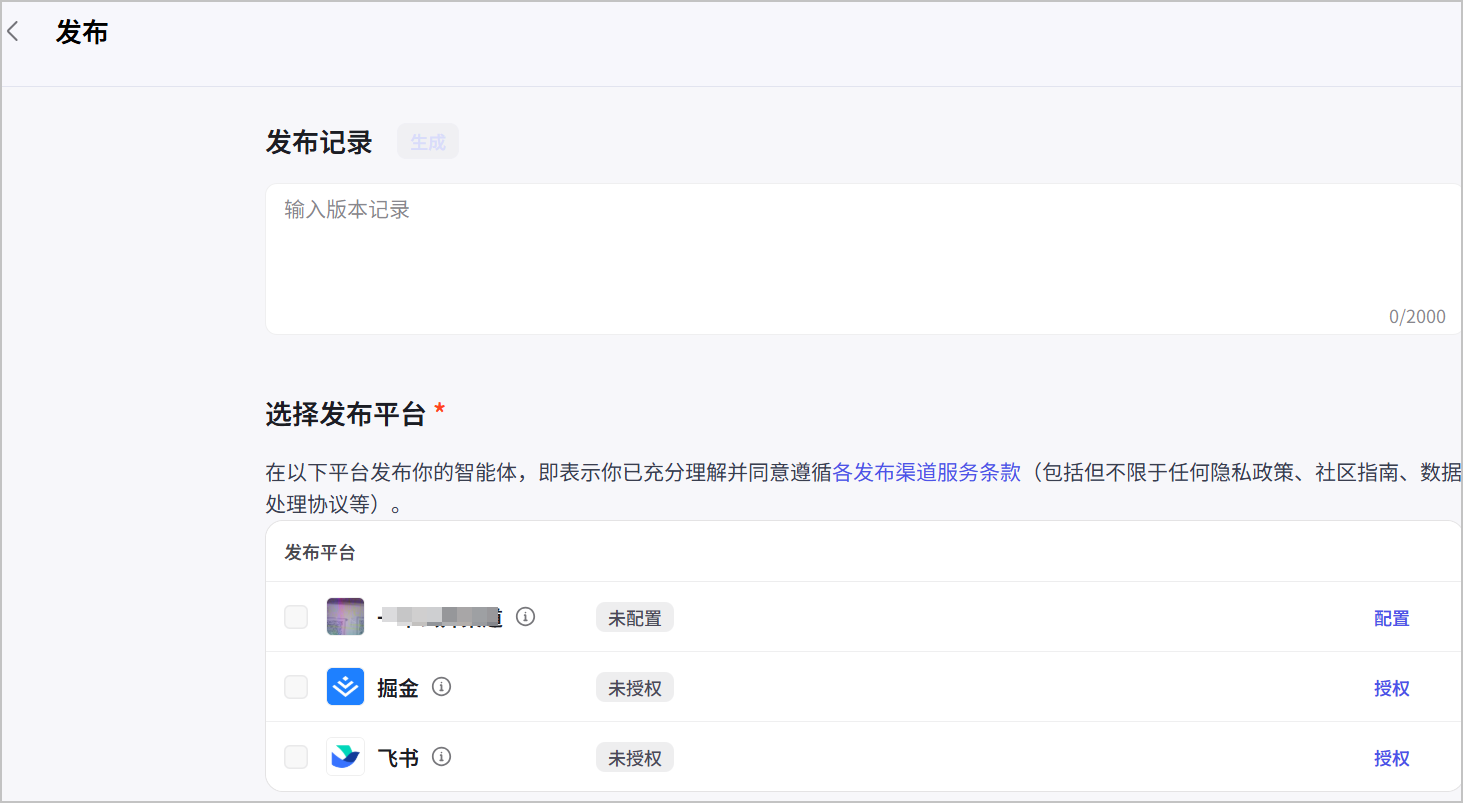Viewport: 1463px width, 803px height.
Task: Open the info icon next to 掘金
Action: [441, 687]
